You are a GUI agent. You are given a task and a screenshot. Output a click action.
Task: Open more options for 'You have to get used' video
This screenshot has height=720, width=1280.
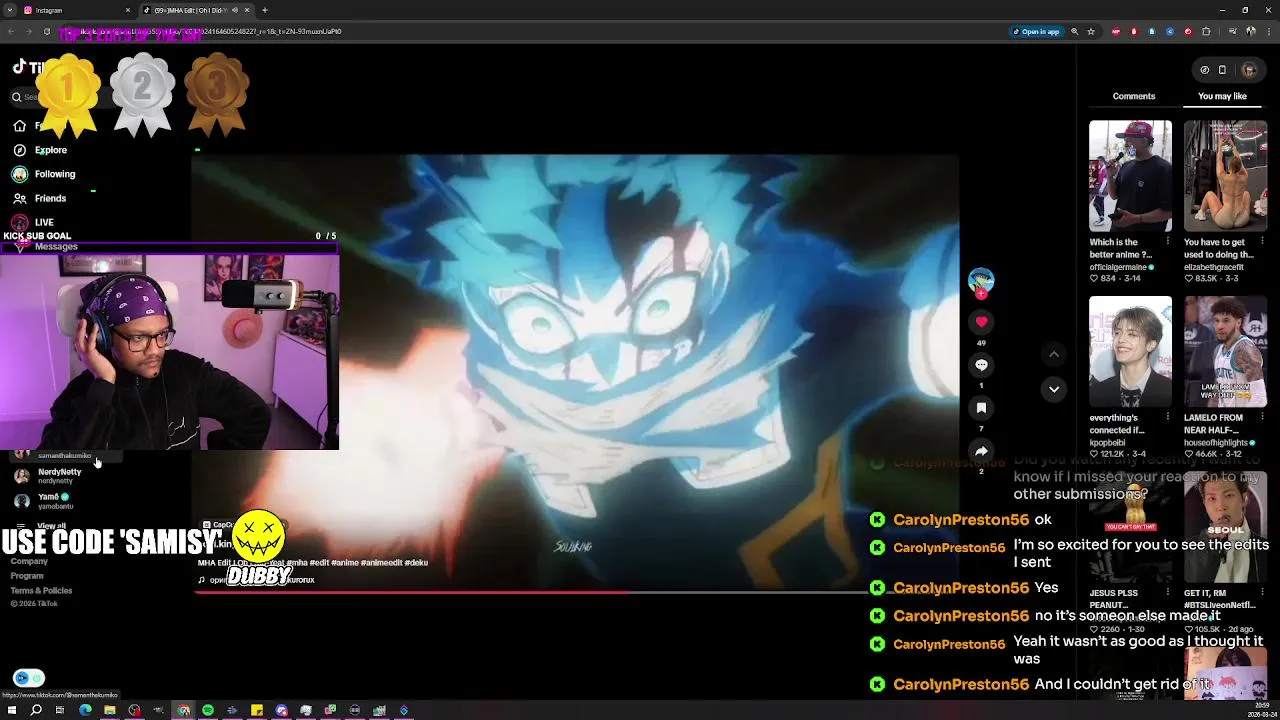point(1264,242)
